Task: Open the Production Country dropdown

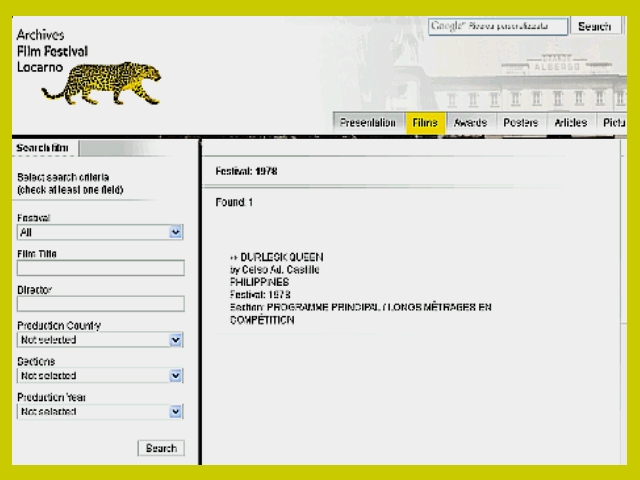Action: (x=100, y=340)
